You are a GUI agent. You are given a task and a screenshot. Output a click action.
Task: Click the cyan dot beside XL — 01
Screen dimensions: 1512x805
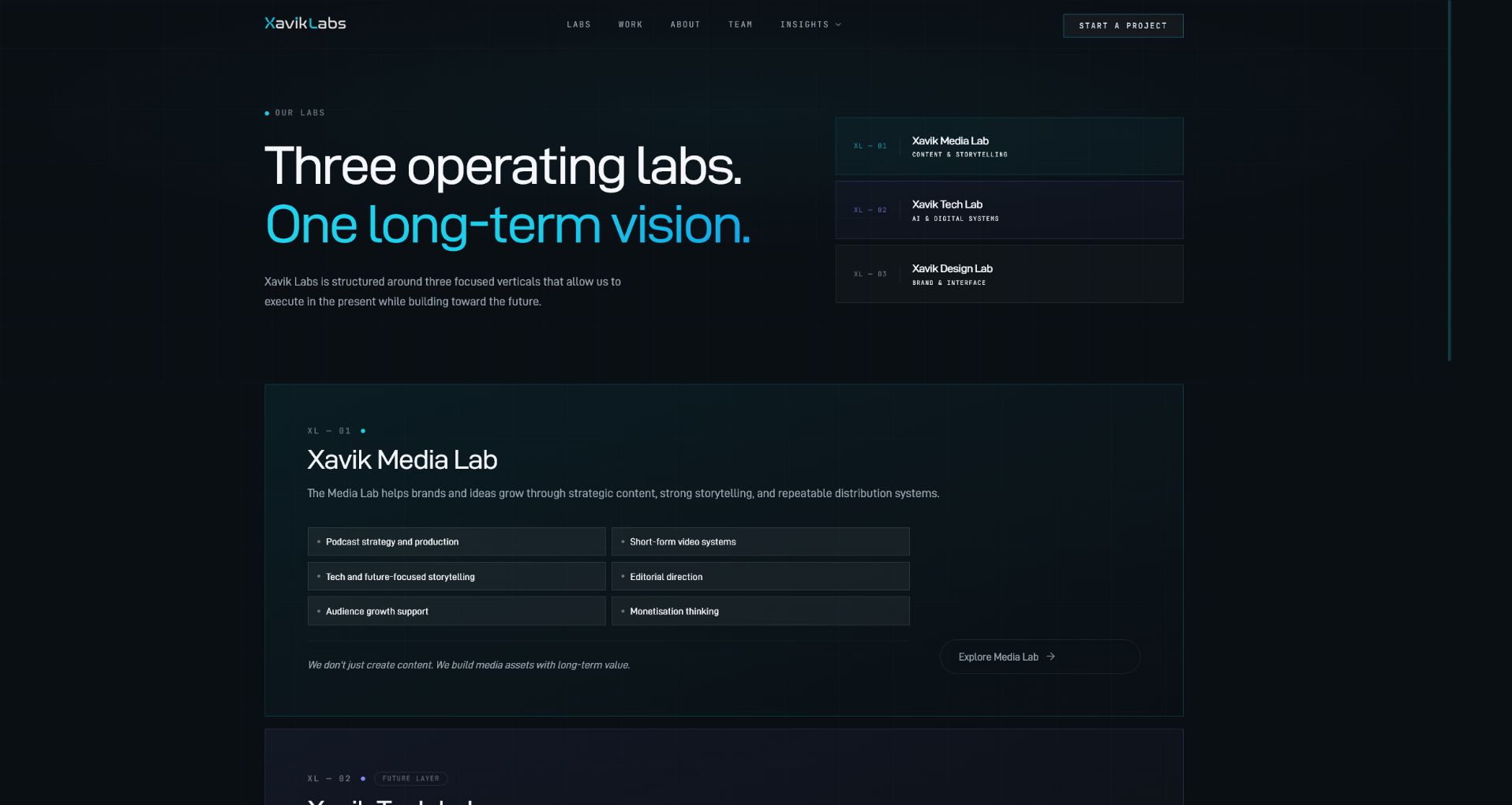coord(363,431)
